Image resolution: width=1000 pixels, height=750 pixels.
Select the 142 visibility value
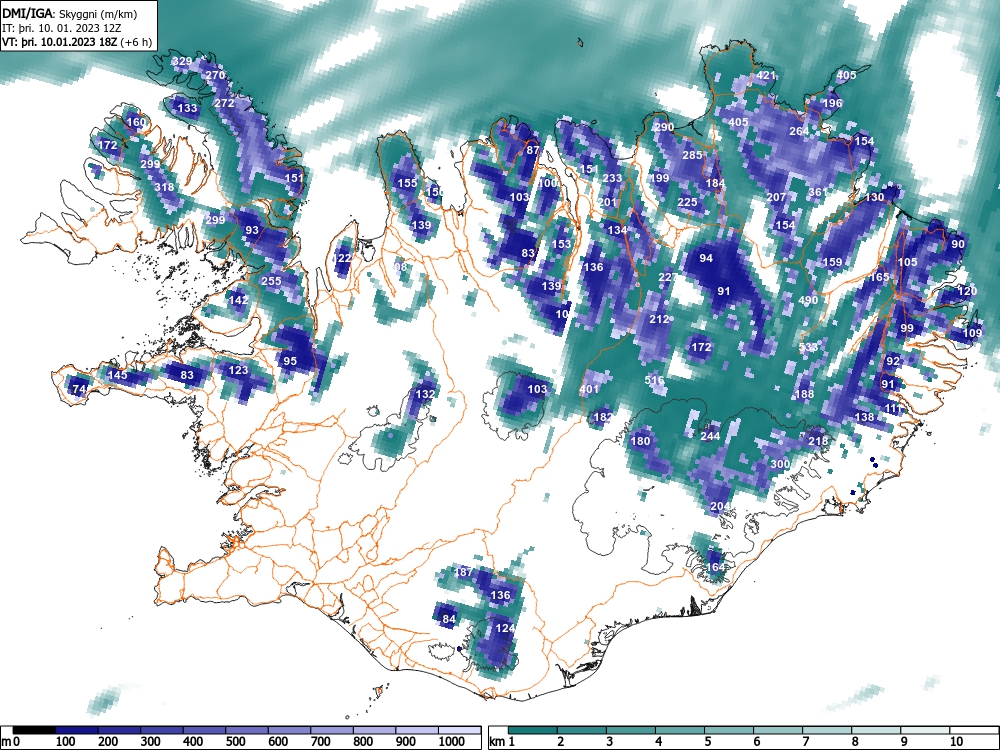(x=238, y=300)
